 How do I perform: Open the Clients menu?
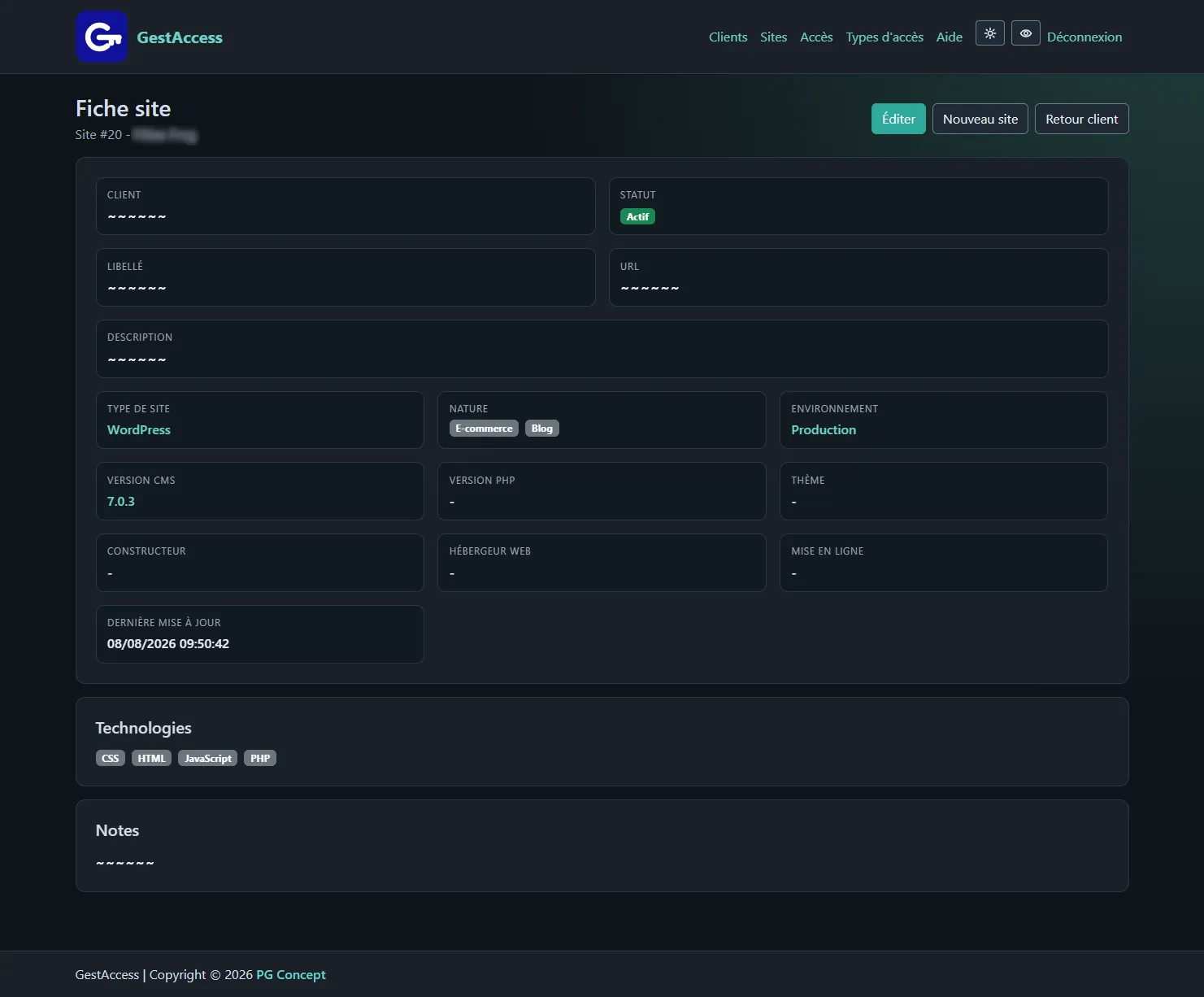pyautogui.click(x=728, y=37)
